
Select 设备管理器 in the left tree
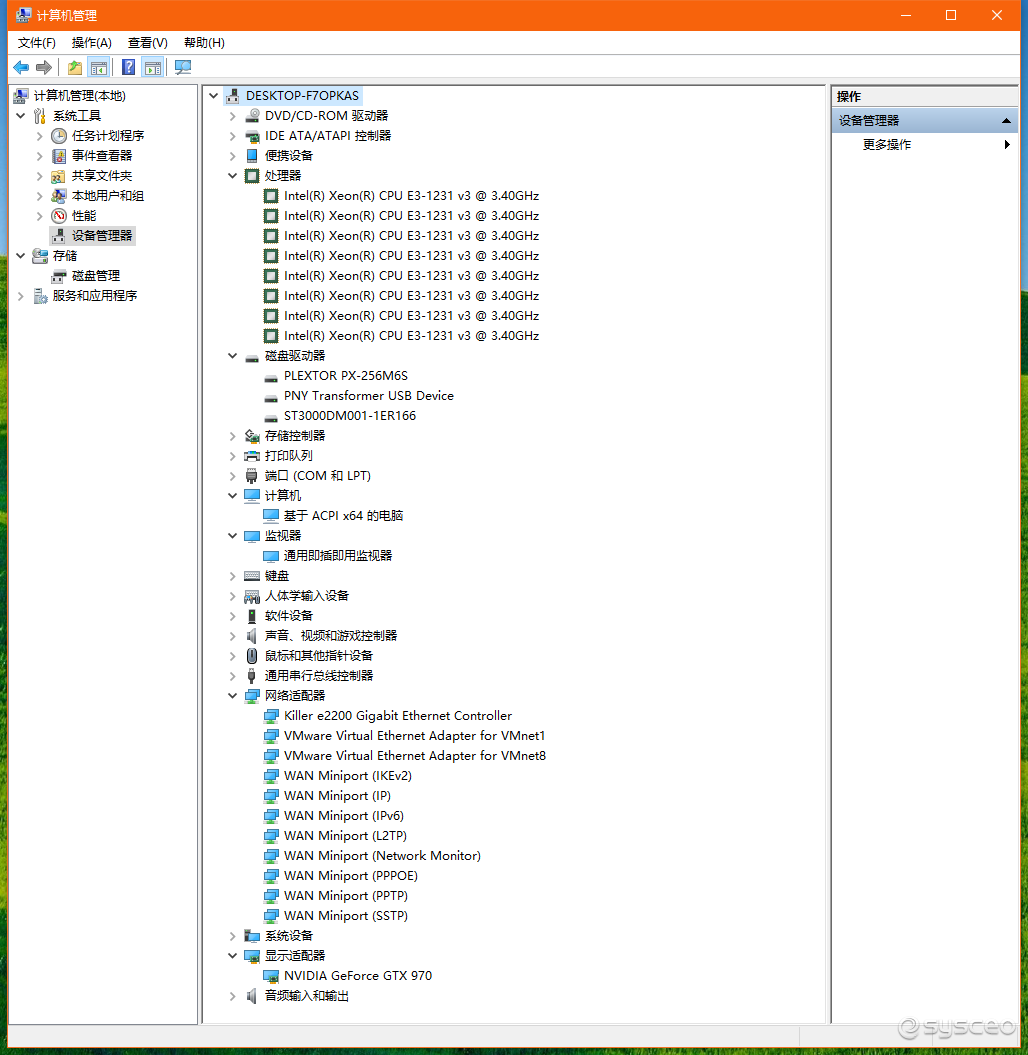point(102,235)
